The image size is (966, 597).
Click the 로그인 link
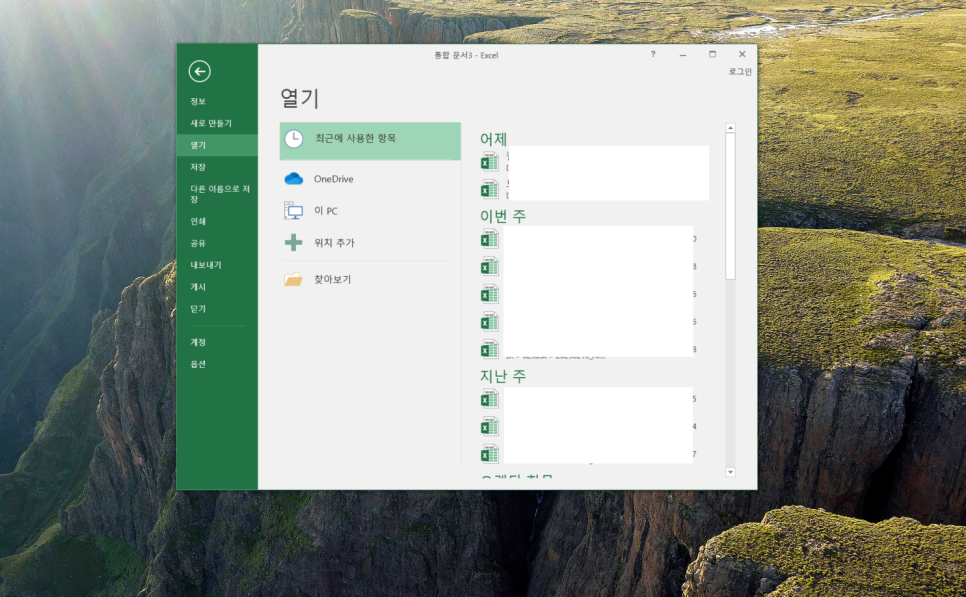click(740, 71)
